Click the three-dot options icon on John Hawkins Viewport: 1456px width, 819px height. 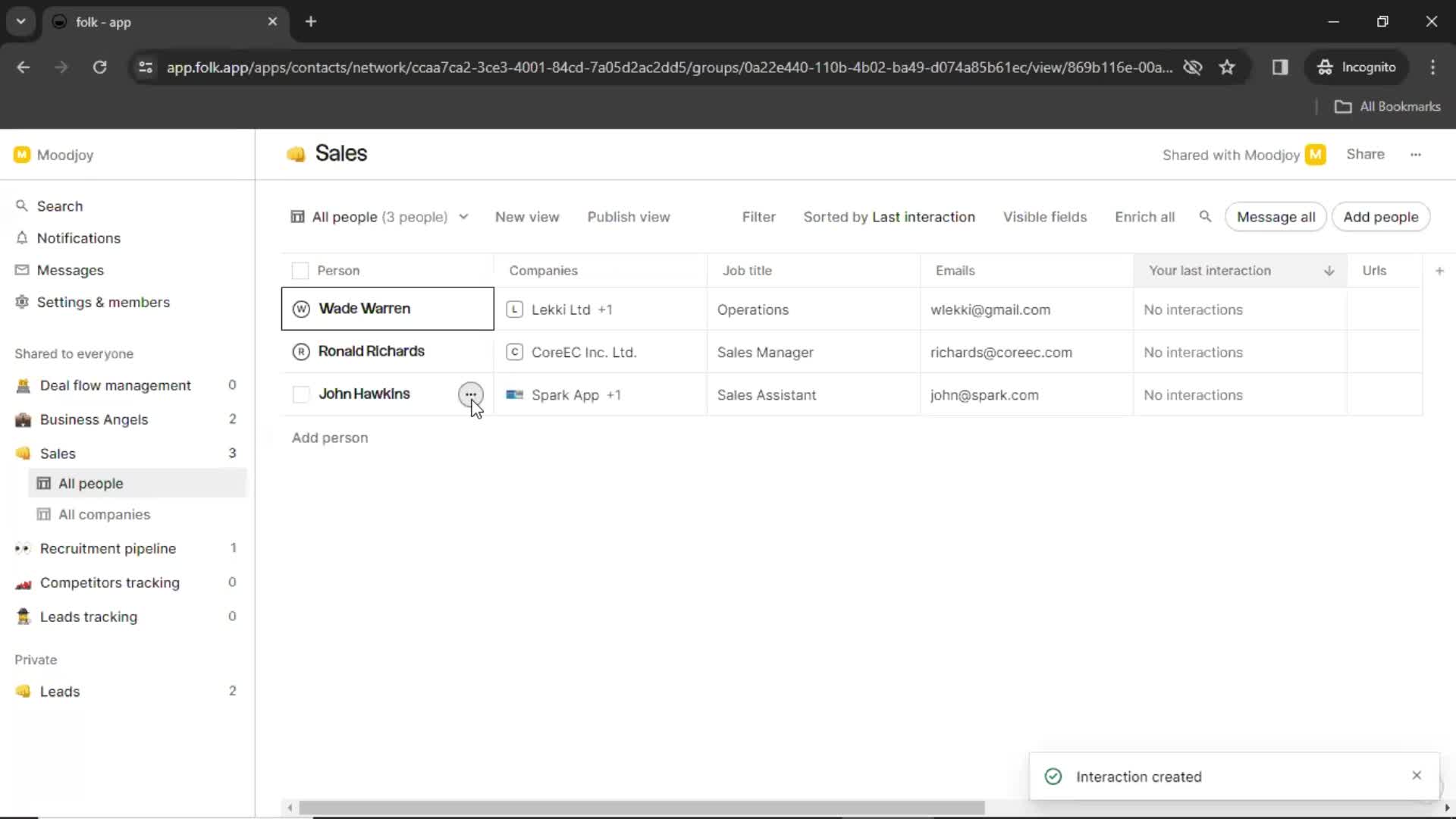tap(469, 394)
